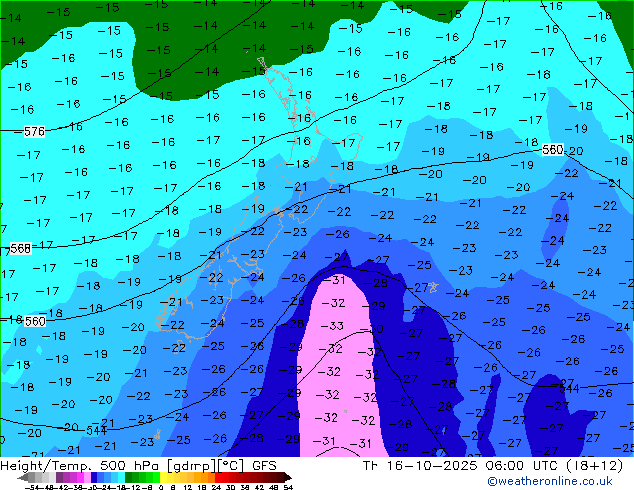Select the 560 contour label at left edge
Viewport: 634px width, 490px height.
tap(35, 321)
